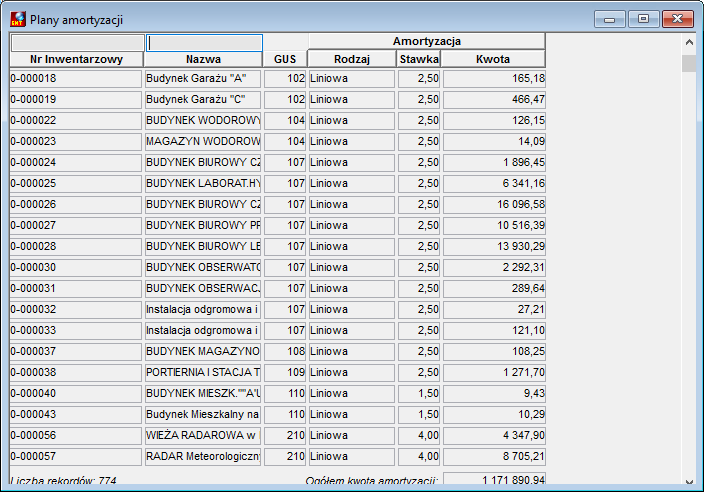Click amount cell 466,47

(494, 100)
